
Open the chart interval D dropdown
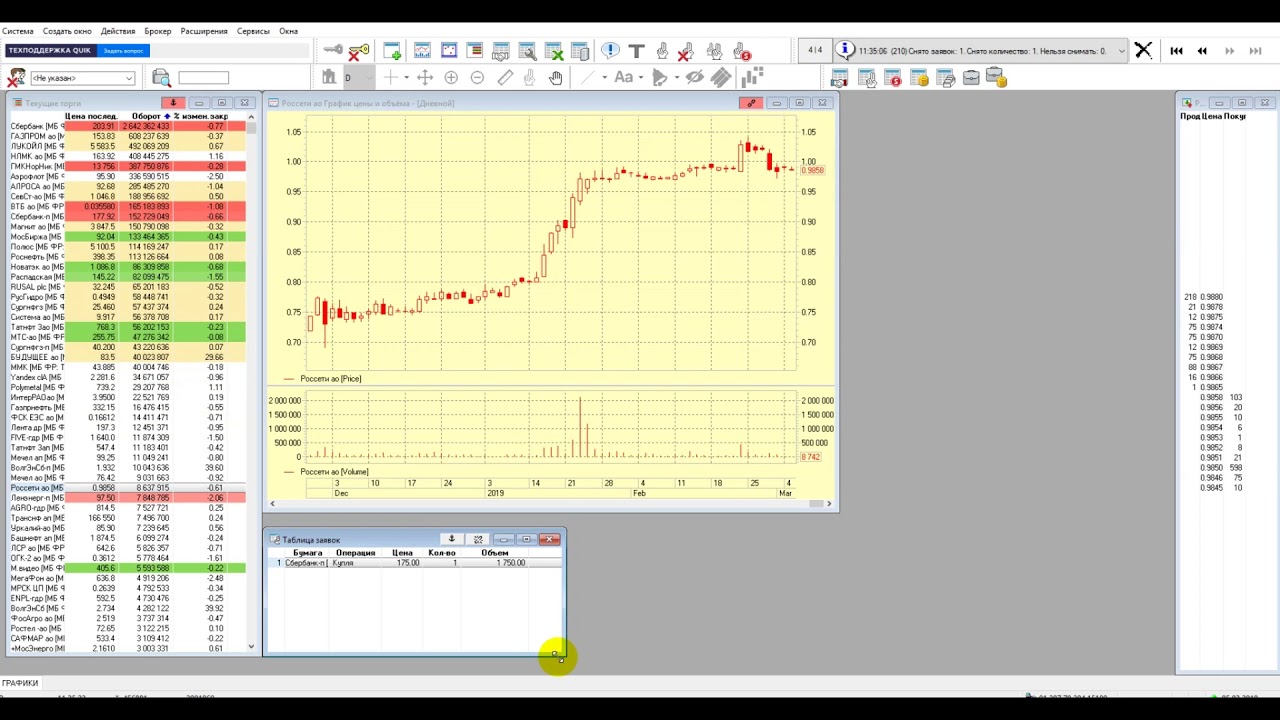click(x=358, y=78)
